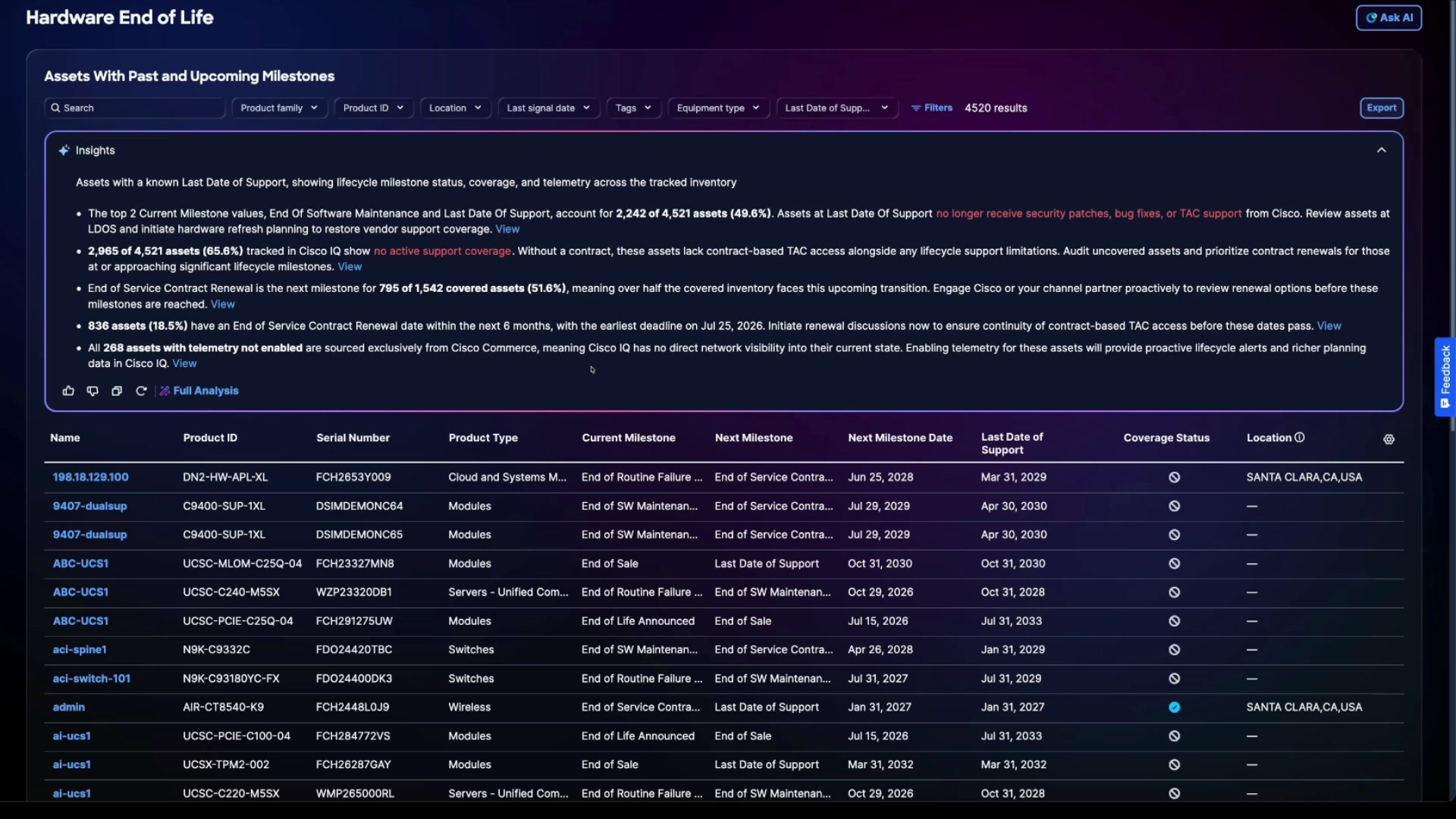The height and width of the screenshot is (819, 1456).
Task: Select serial number FCH2653Y009 cell
Action: [x=353, y=477]
